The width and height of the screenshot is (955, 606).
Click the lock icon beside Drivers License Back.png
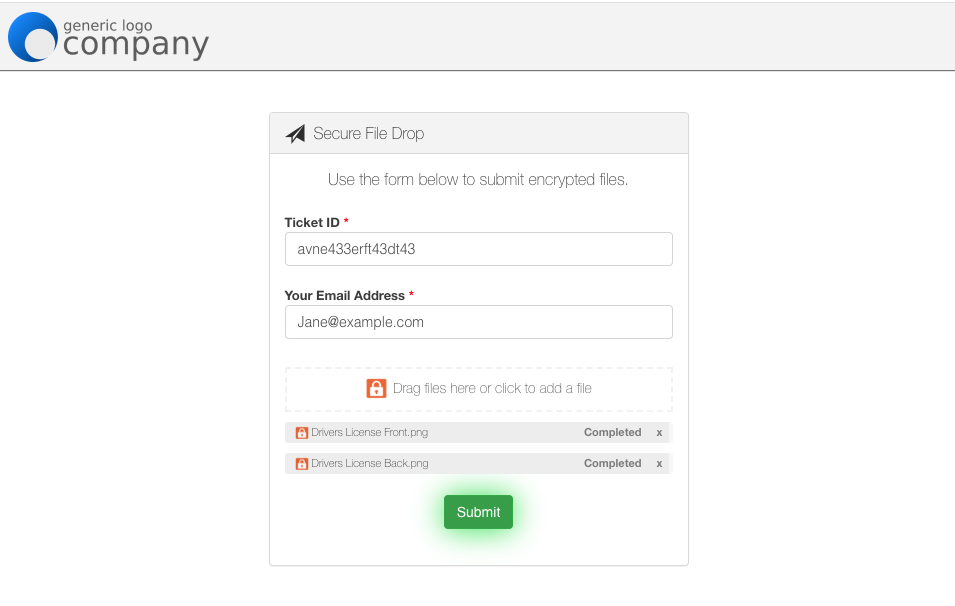coord(301,463)
